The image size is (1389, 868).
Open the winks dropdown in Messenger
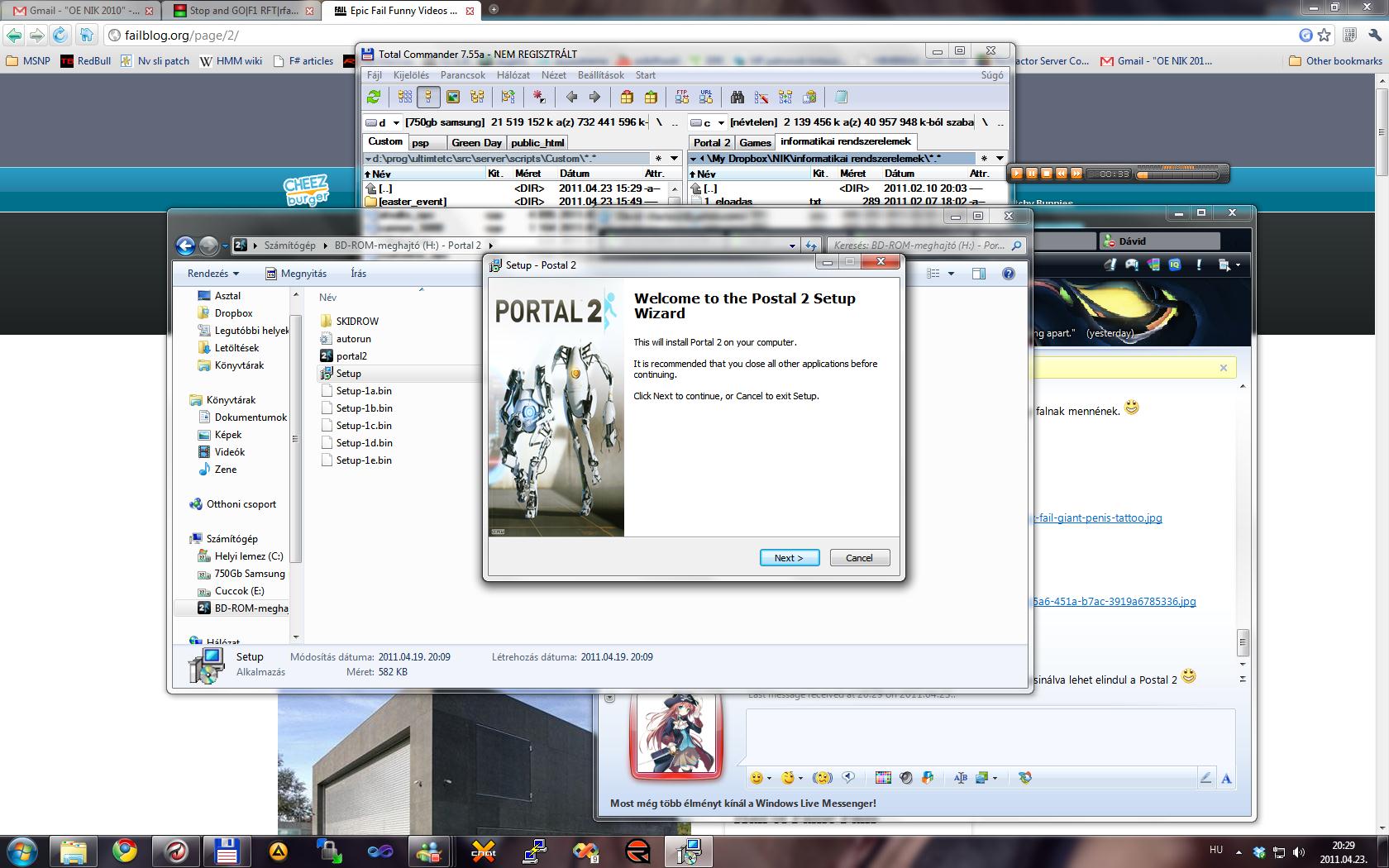click(x=800, y=778)
